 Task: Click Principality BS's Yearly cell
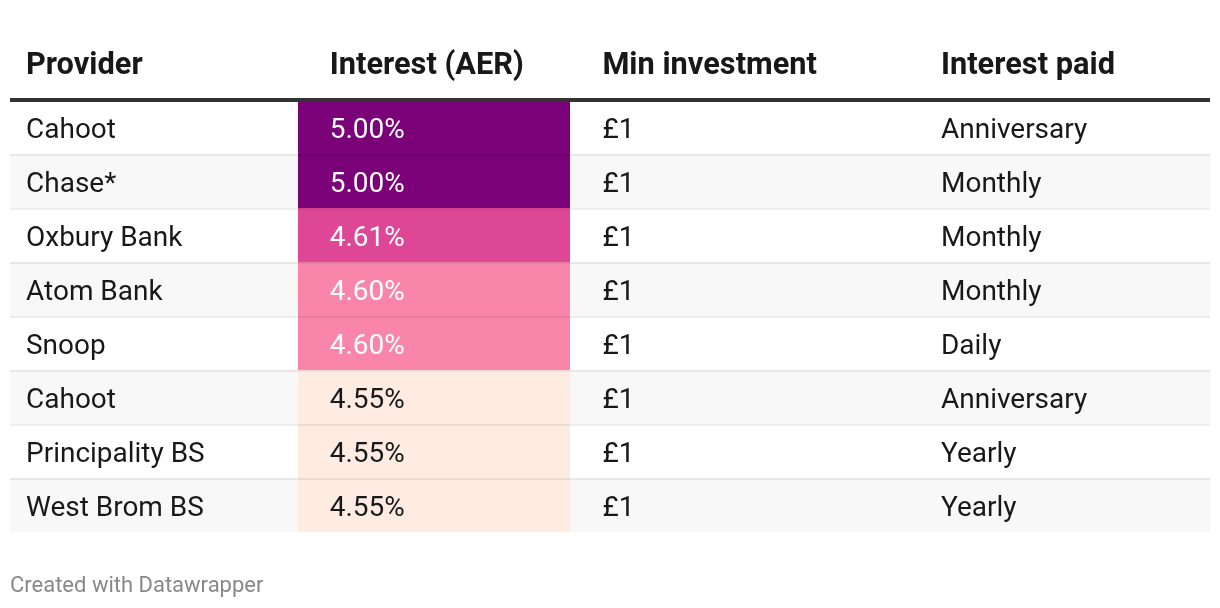[x=978, y=453]
